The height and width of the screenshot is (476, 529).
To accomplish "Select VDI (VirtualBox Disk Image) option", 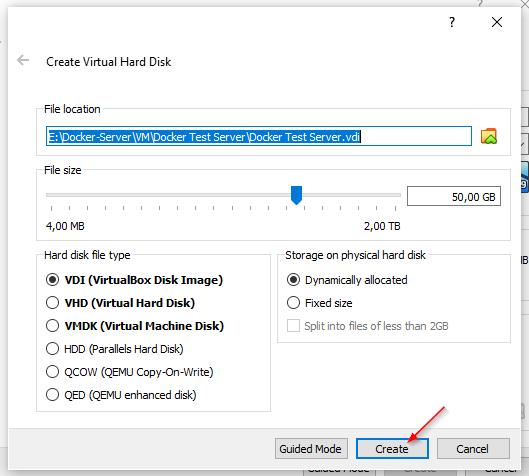I will [x=134, y=280].
